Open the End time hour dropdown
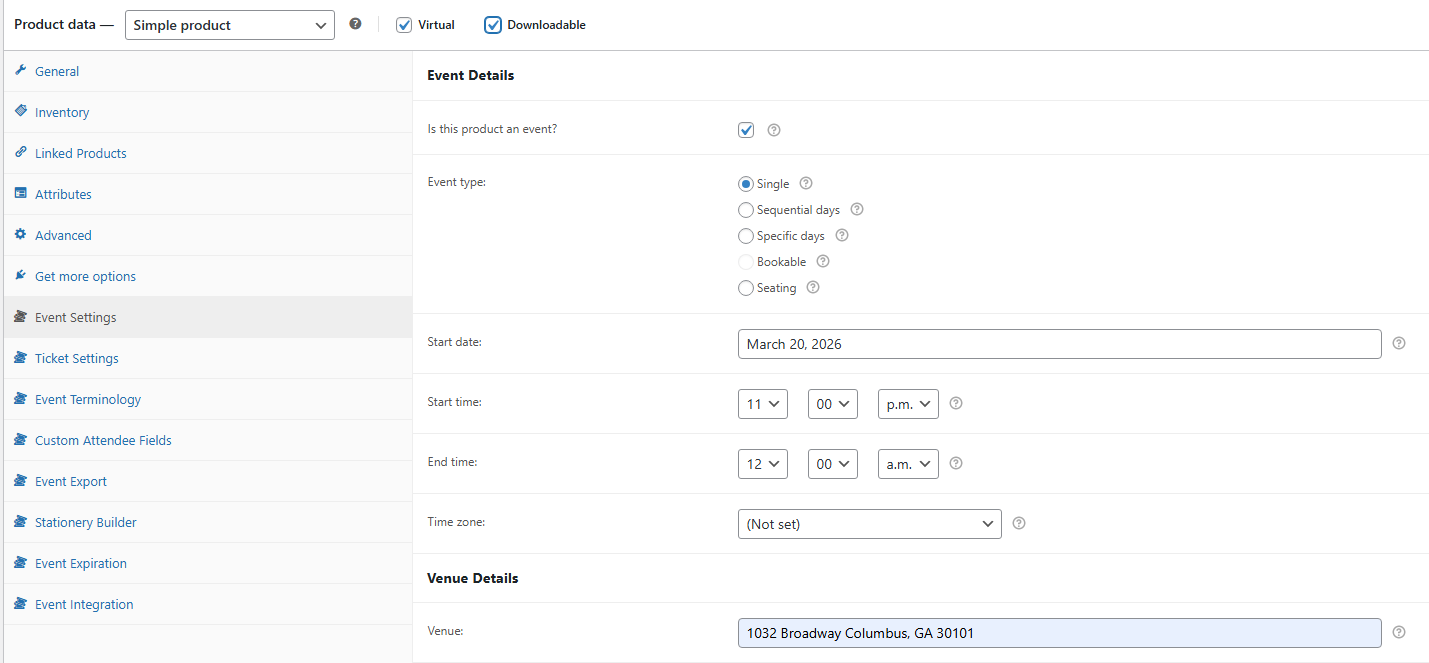The image size is (1429, 663). point(763,464)
